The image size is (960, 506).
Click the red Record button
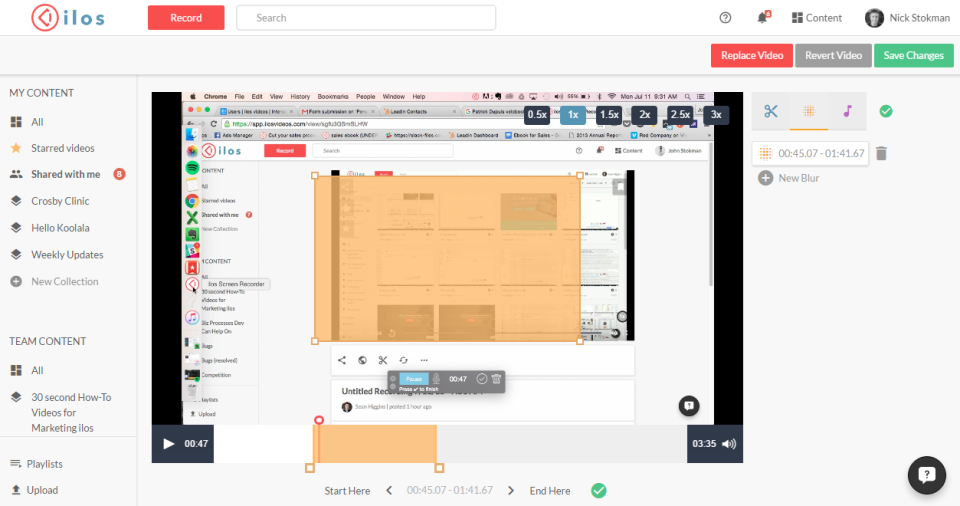[x=186, y=18]
